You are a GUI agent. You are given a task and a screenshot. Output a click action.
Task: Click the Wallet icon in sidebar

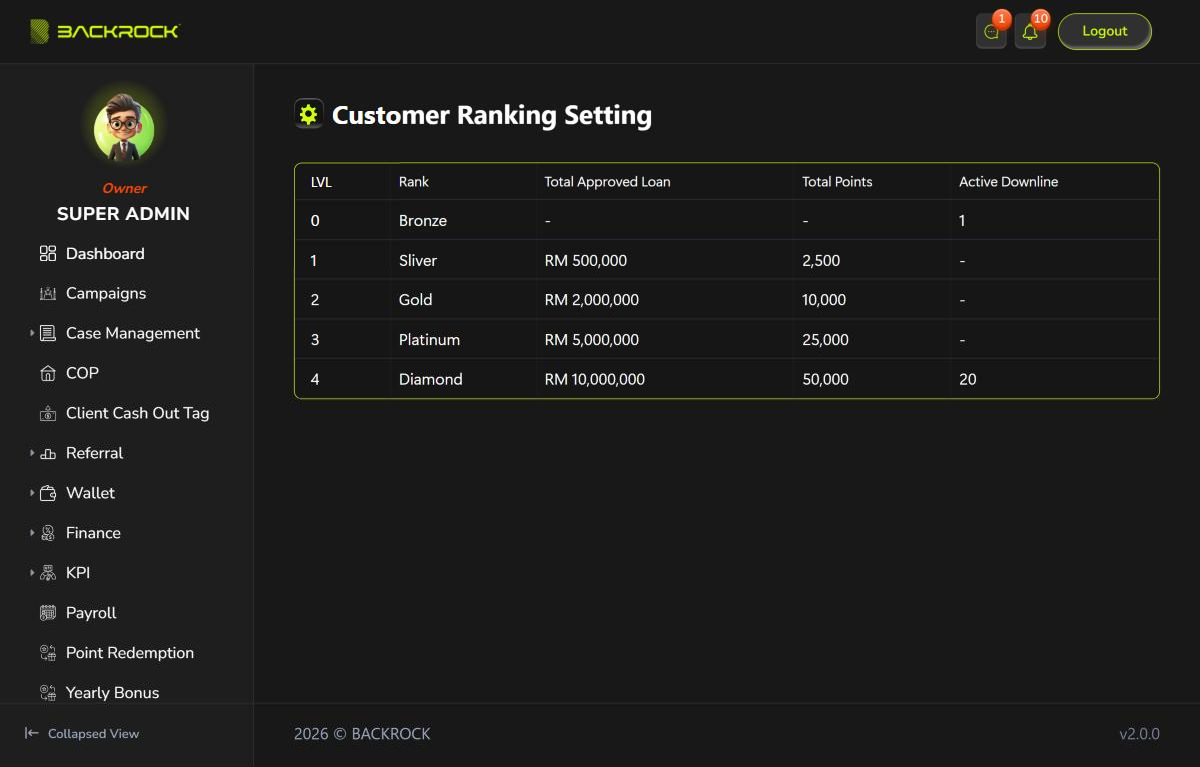click(48, 494)
